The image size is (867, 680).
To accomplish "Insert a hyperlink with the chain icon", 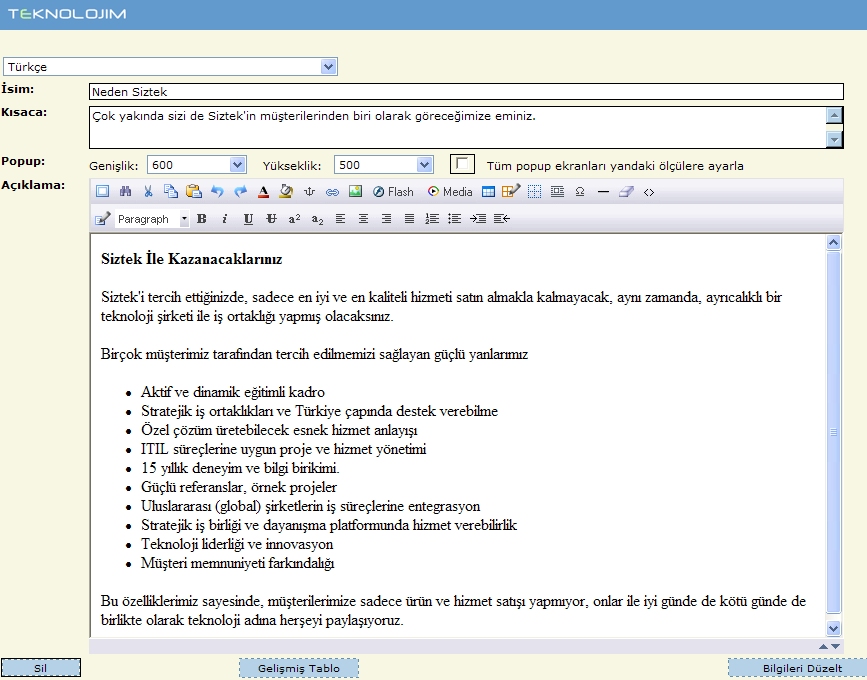I will 332,192.
